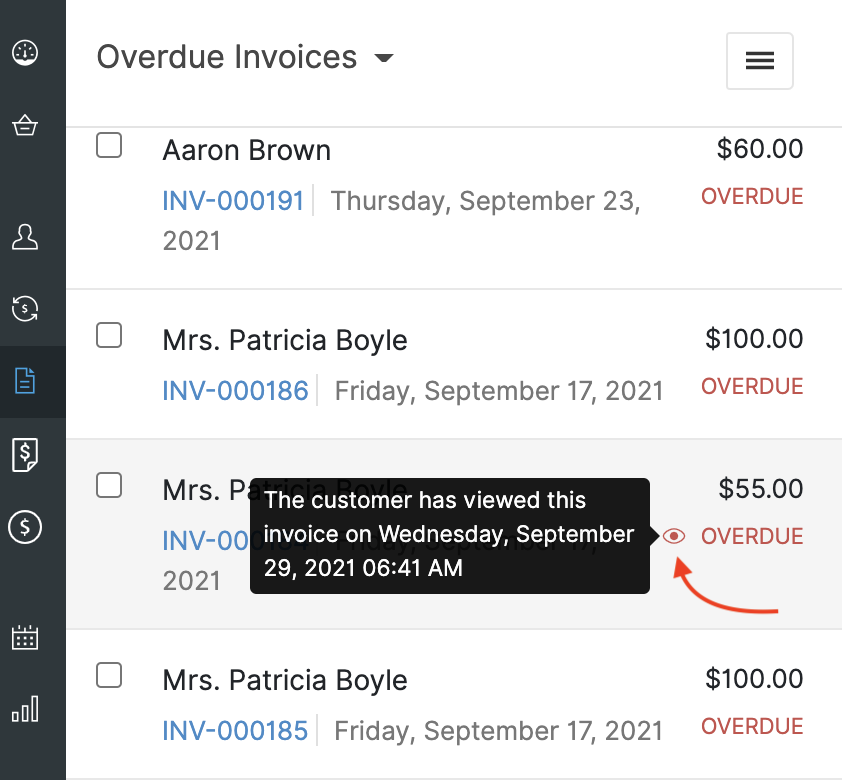842x780 pixels.
Task: Click the $60.00 amount for Aaron Brown
Action: pyautogui.click(x=759, y=148)
